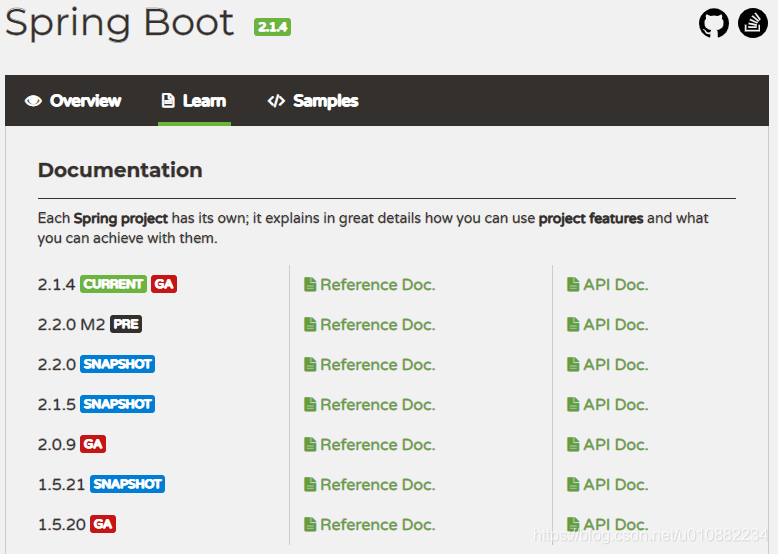Open the Stack Overflow icon
Image resolution: width=778 pixels, height=554 pixels.
coord(753,23)
